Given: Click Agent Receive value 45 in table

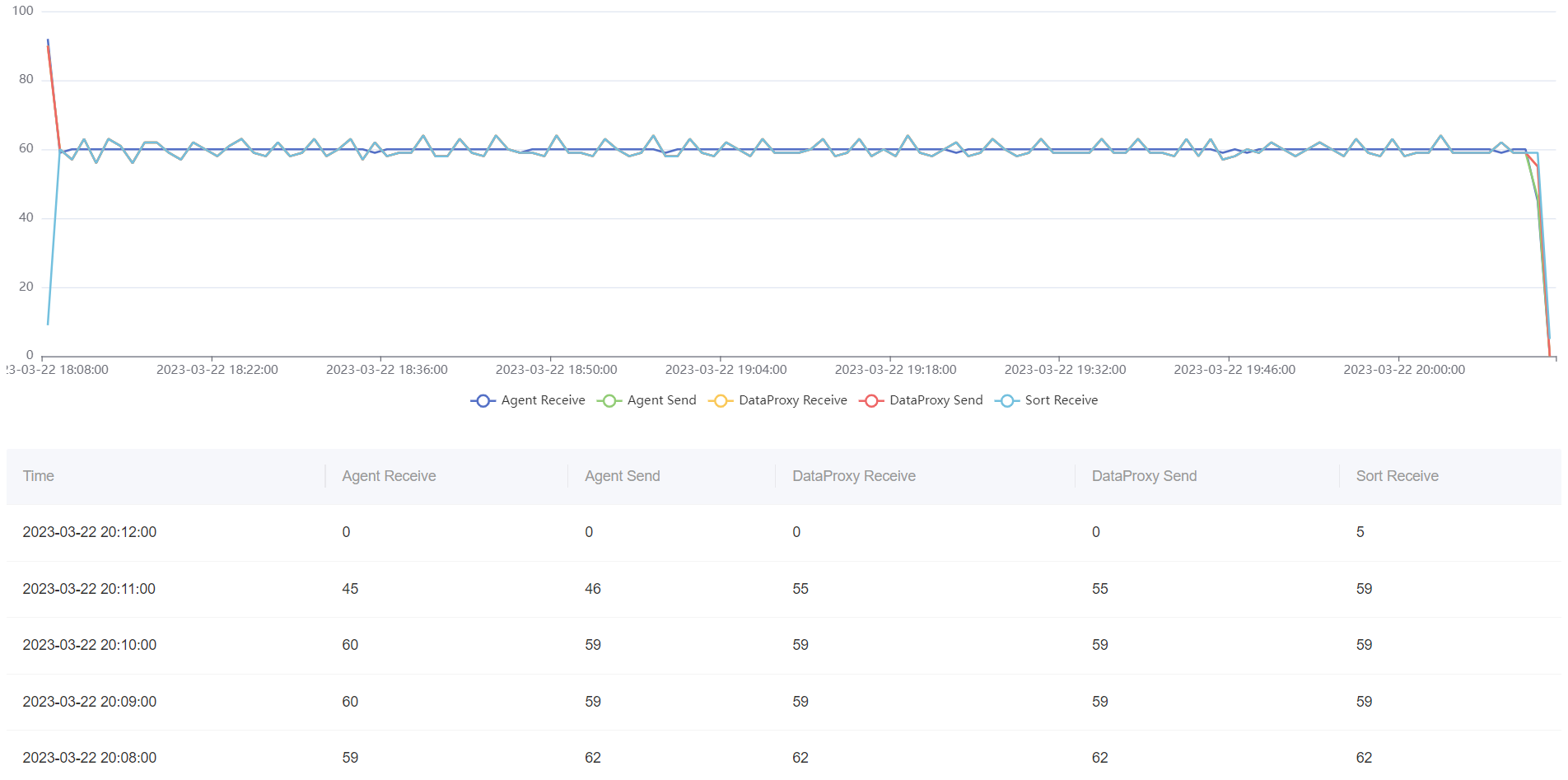Looking at the screenshot, I should [350, 589].
